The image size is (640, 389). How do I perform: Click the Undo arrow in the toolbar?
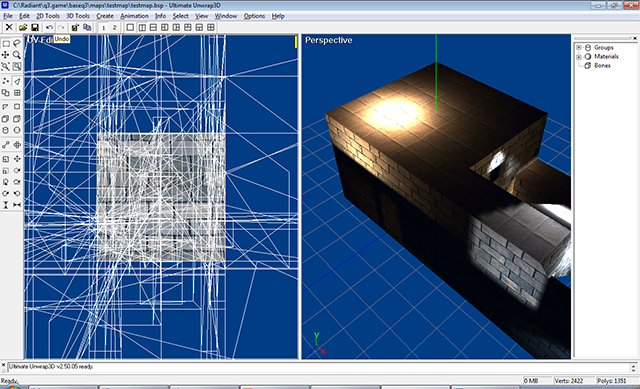[49, 27]
